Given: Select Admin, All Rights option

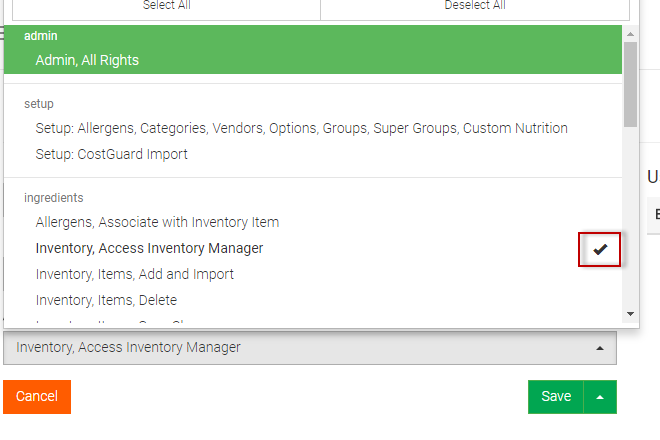Looking at the screenshot, I should [87, 60].
